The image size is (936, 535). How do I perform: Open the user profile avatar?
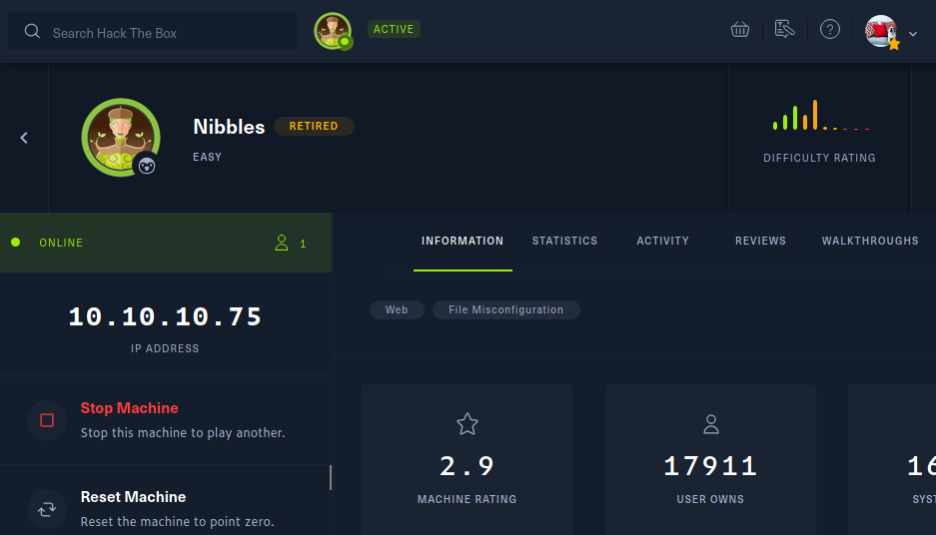[x=881, y=32]
